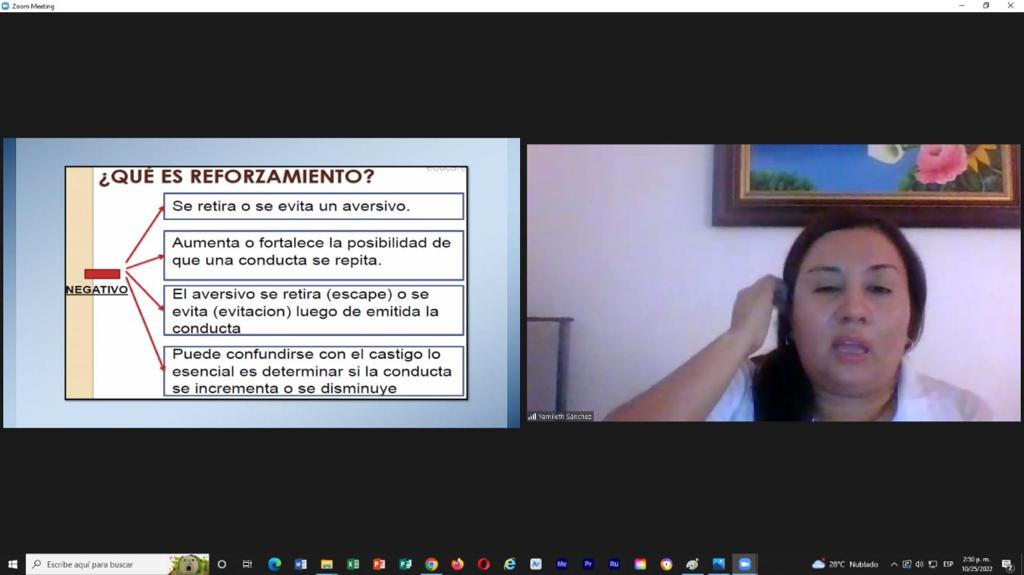1024x575 pixels.
Task: Open File Explorer from the taskbar
Action: point(327,564)
